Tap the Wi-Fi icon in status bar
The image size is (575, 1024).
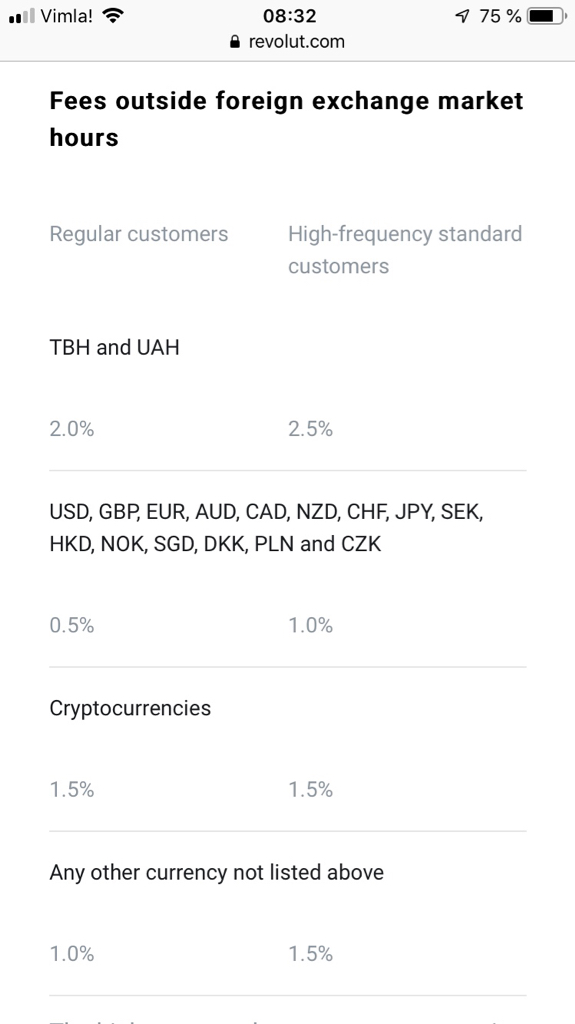113,16
